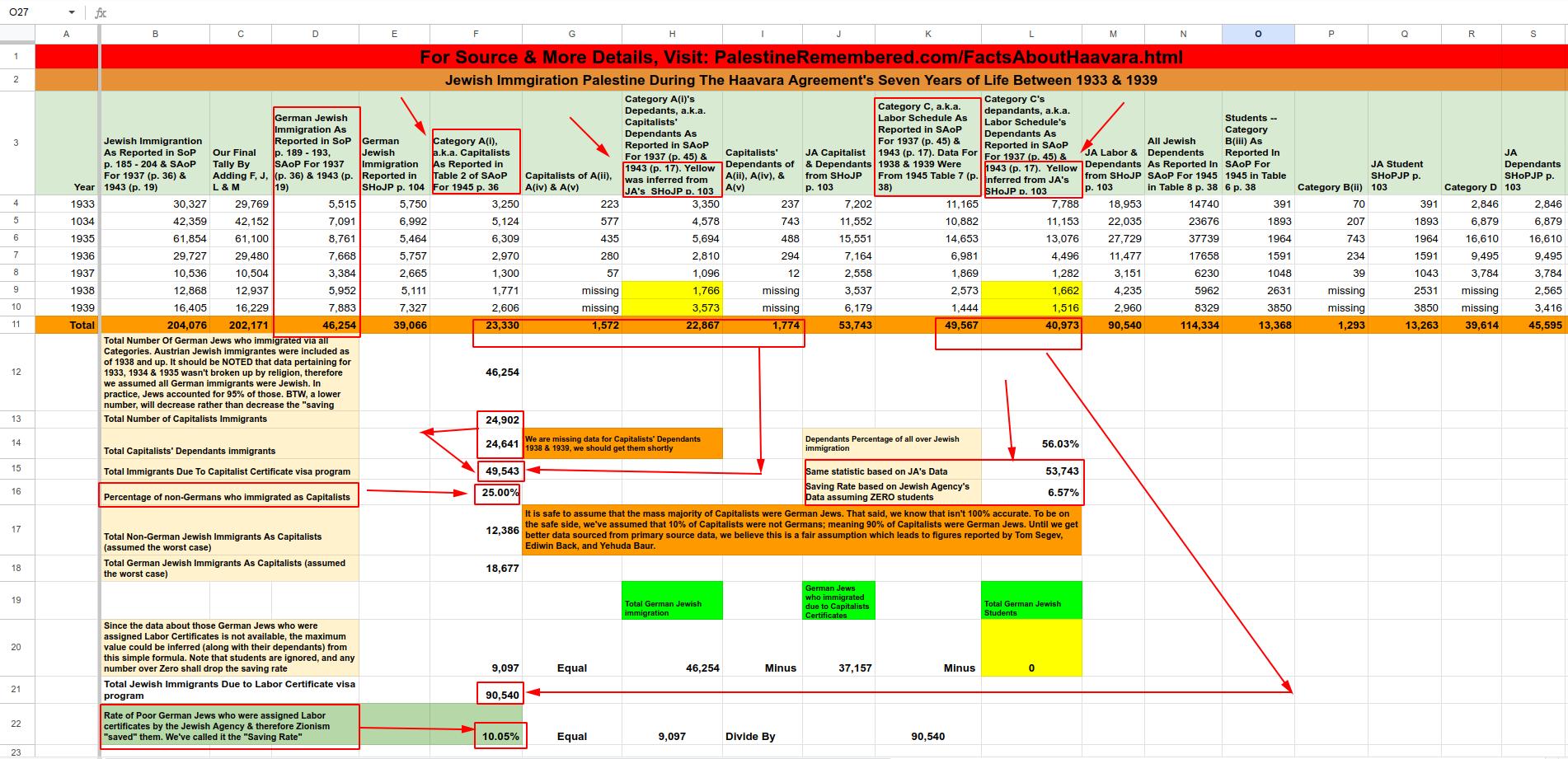Select green 'Total German Jewish Students' cell
1568x759 pixels.
1031,600
